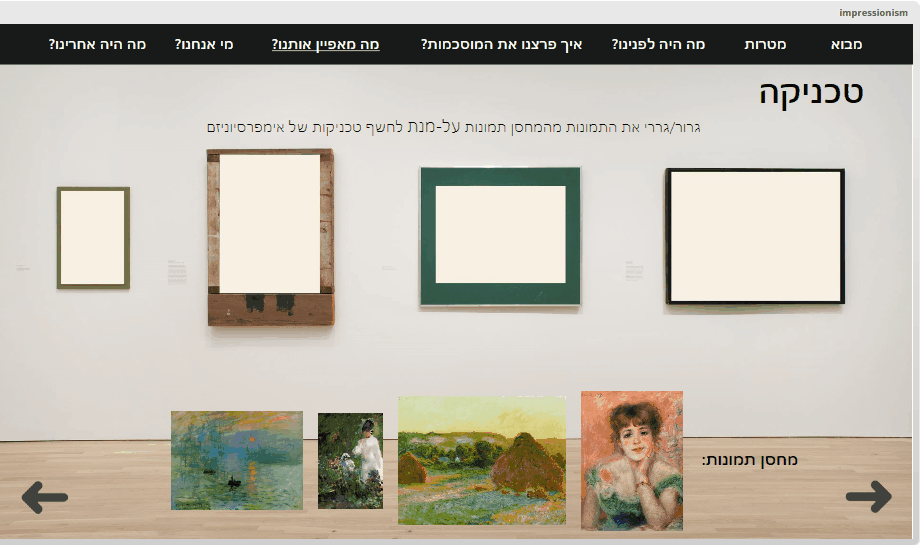Click the left arrow navigation icon
The image size is (921, 545).
(x=45, y=497)
